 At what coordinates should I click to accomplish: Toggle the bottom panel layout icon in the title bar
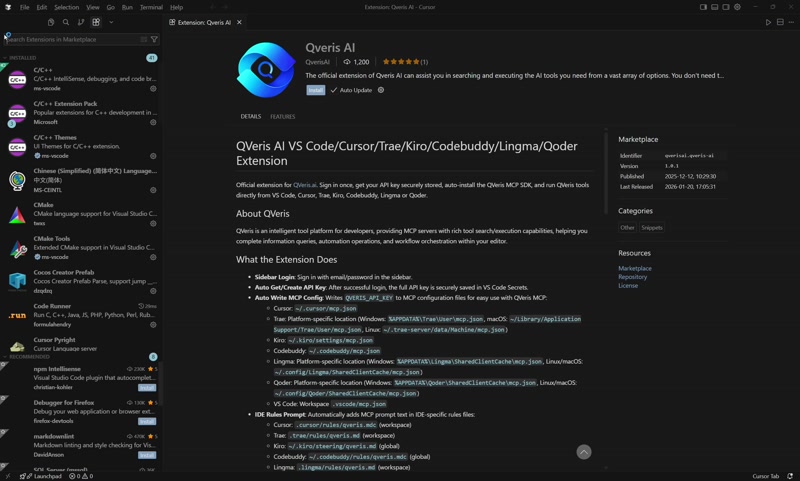click(714, 7)
